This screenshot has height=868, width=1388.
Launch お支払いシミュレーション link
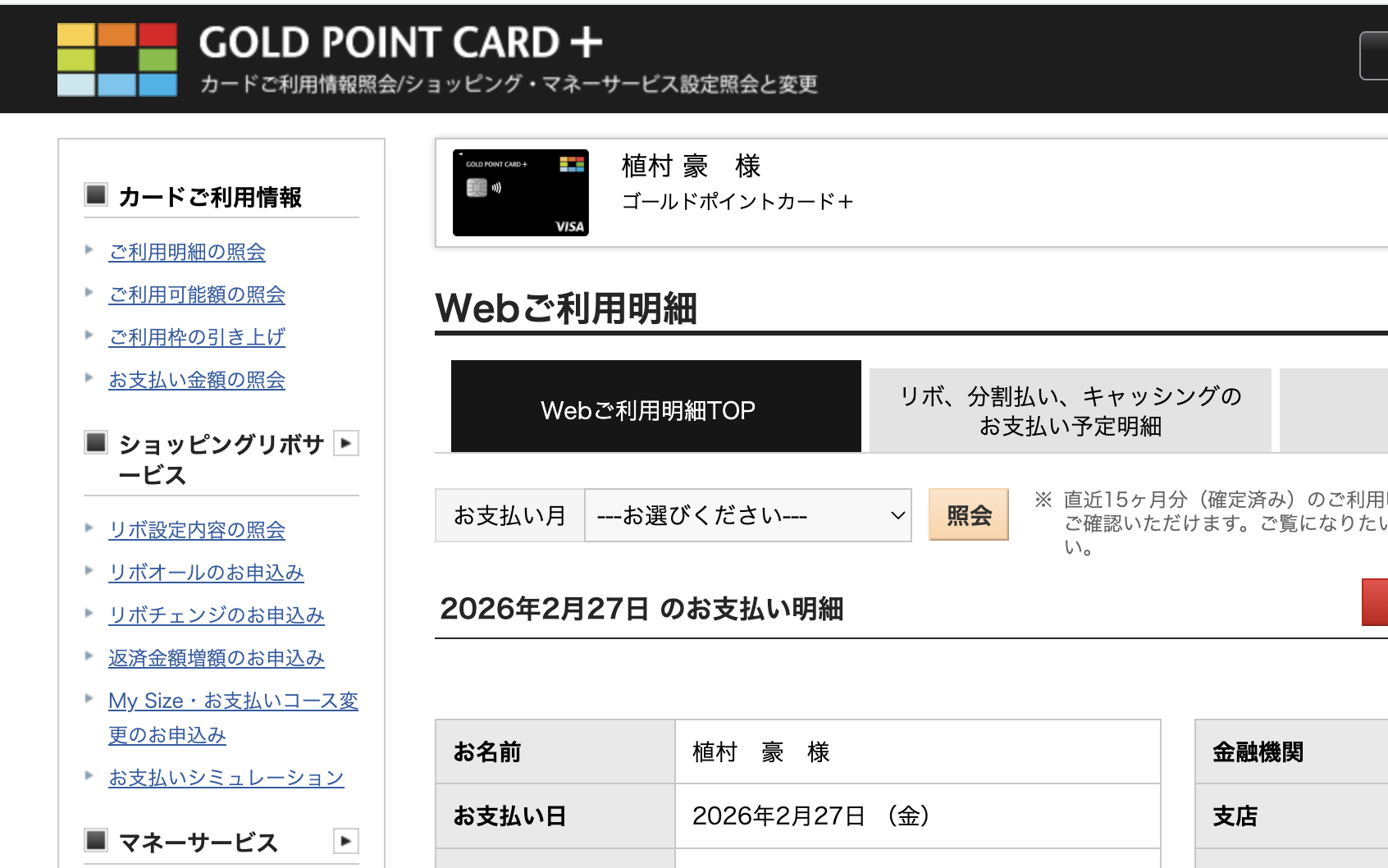click(226, 778)
